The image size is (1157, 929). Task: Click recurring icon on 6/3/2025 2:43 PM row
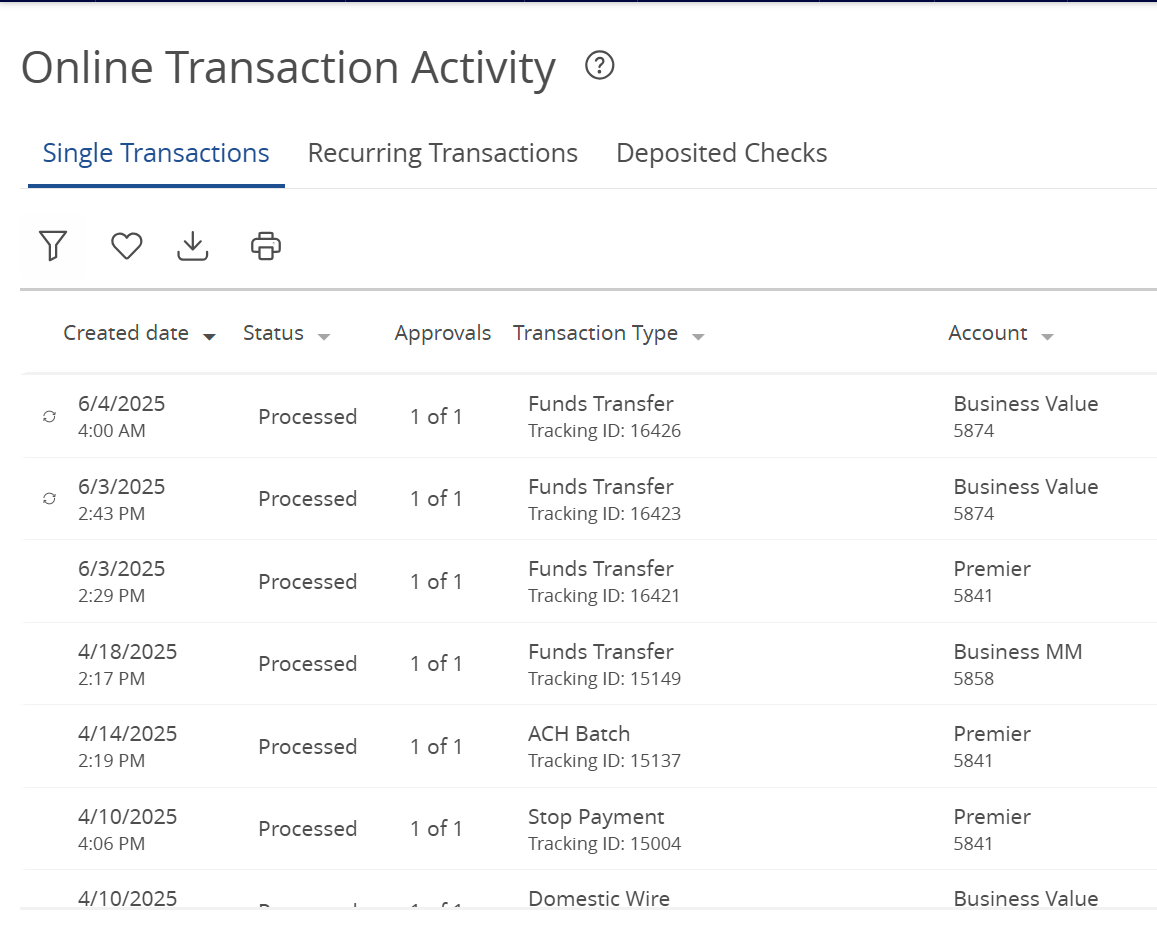pyautogui.click(x=49, y=499)
